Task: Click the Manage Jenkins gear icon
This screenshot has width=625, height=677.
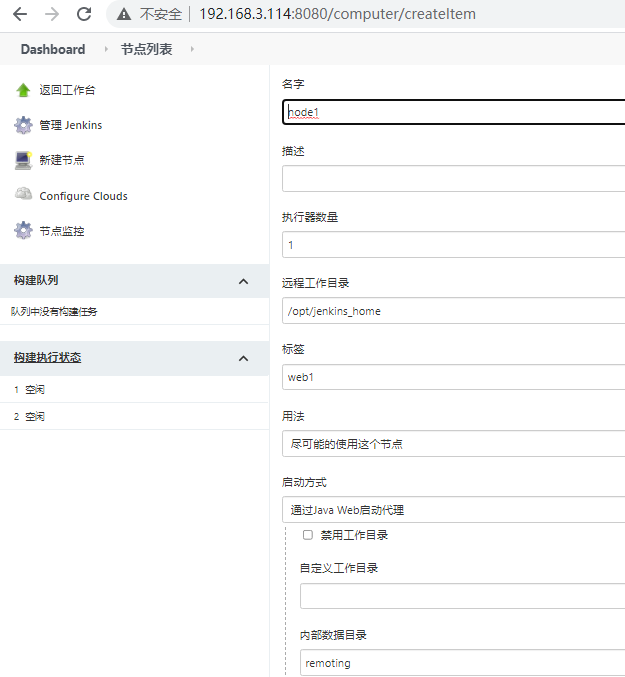Action: [x=23, y=125]
